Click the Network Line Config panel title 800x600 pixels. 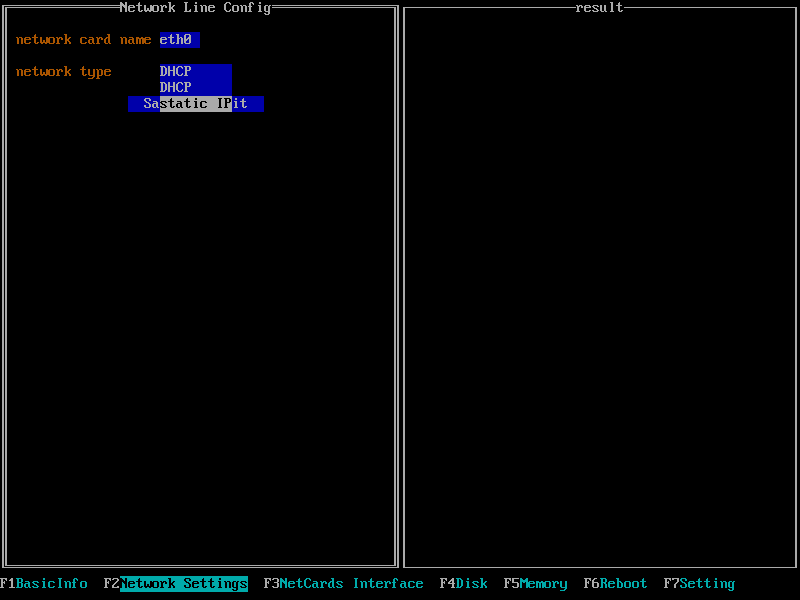(195, 8)
